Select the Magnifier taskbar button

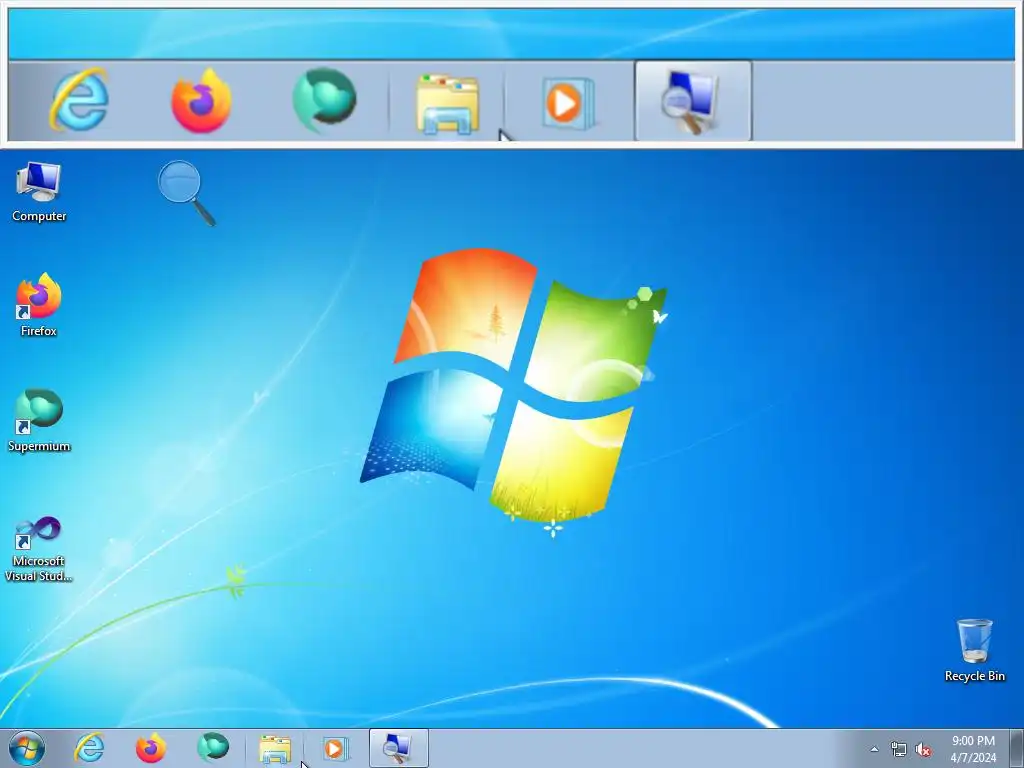pos(398,748)
